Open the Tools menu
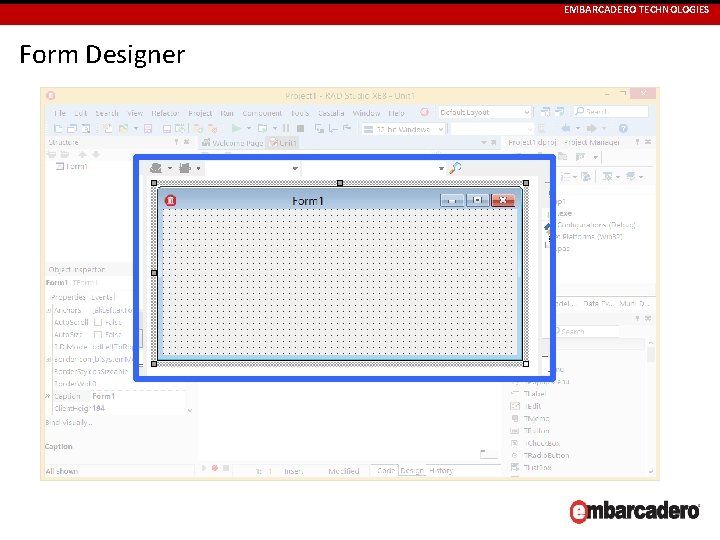Image resolution: width=720 pixels, height=540 pixels. click(x=299, y=113)
